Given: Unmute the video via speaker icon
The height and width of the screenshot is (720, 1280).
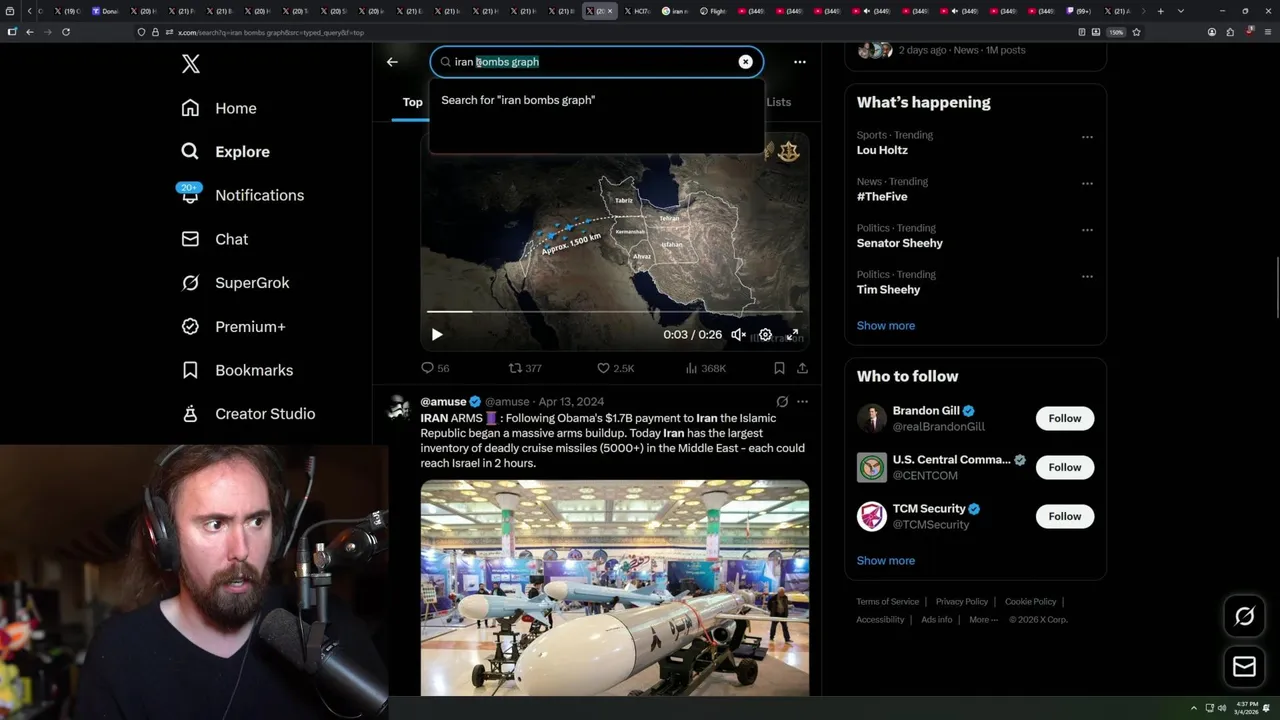Looking at the screenshot, I should click(738, 335).
